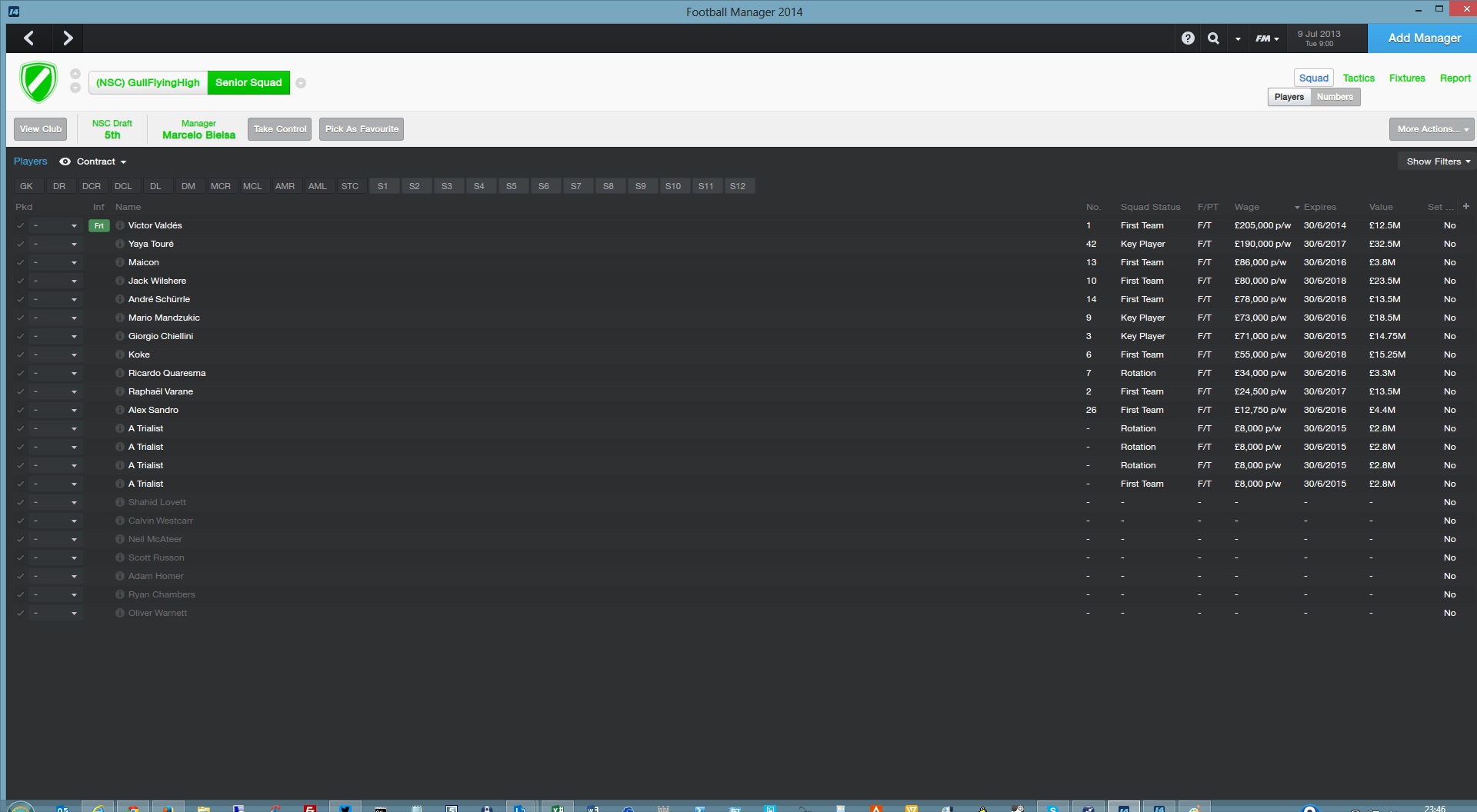
Task: Open info icon for Oliver Warnett
Action: tap(120, 613)
